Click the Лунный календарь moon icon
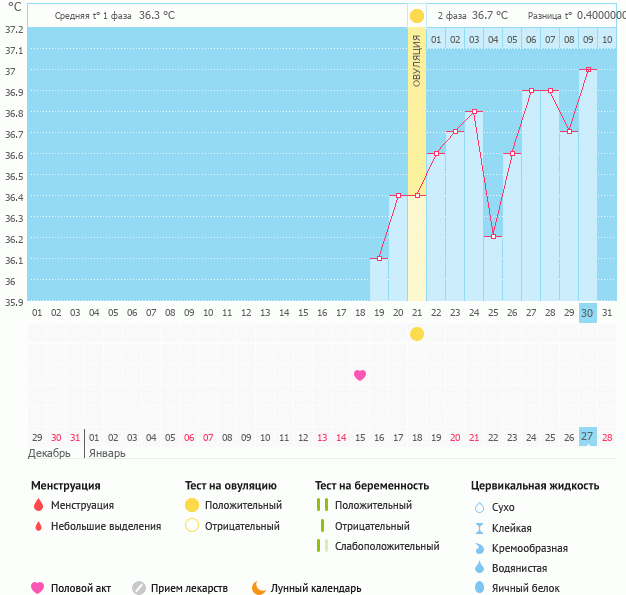Viewport: 626px width, 595px height. coord(259,588)
